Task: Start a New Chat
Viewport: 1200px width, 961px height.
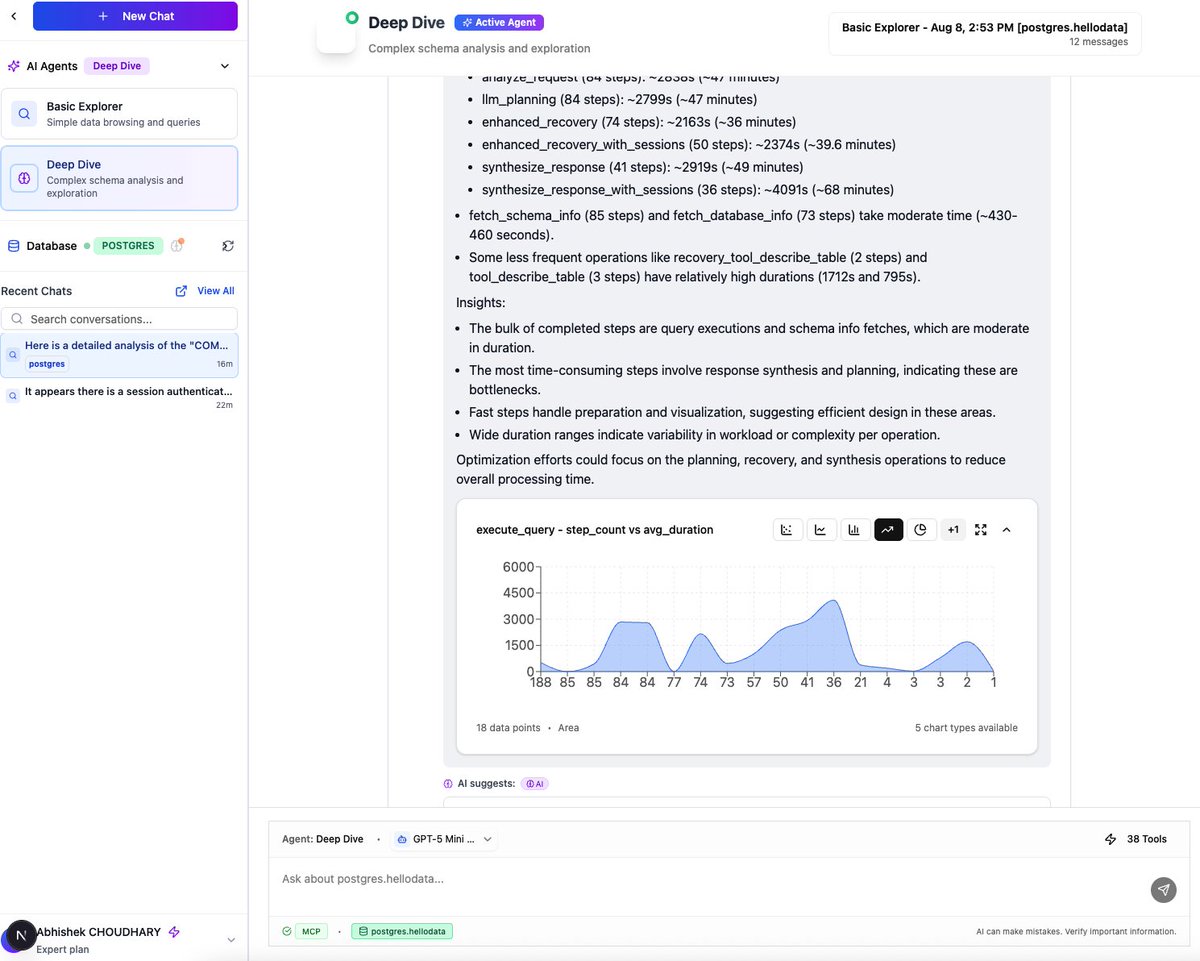Action: [x=135, y=16]
